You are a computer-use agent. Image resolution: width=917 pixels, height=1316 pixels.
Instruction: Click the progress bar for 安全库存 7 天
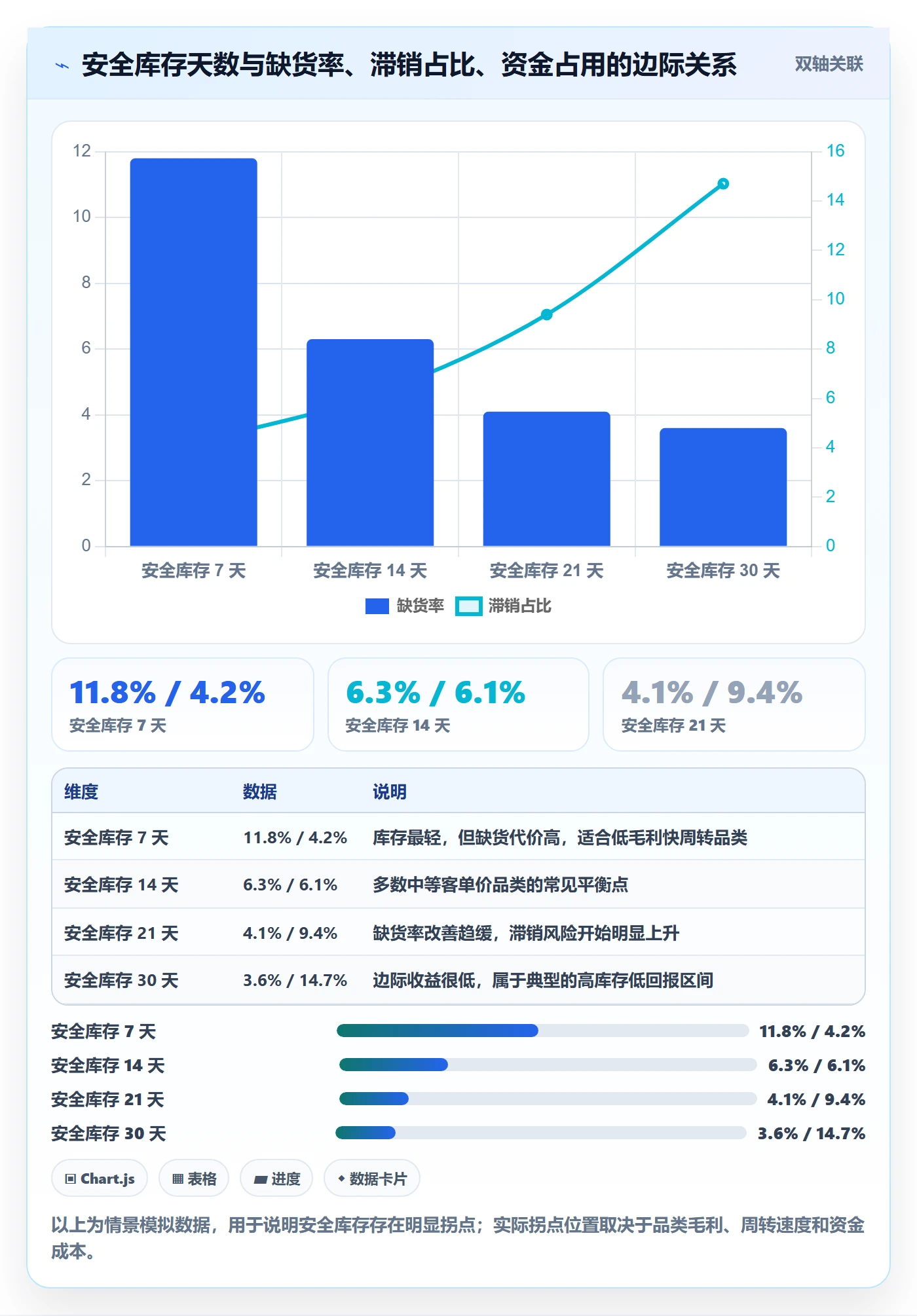[542, 1031]
